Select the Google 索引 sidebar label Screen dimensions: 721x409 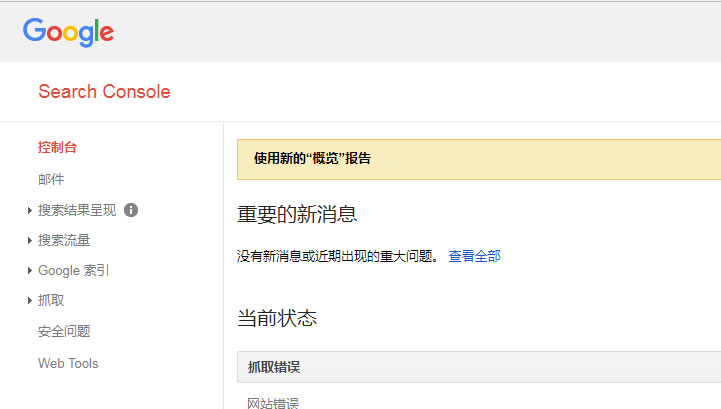73,270
